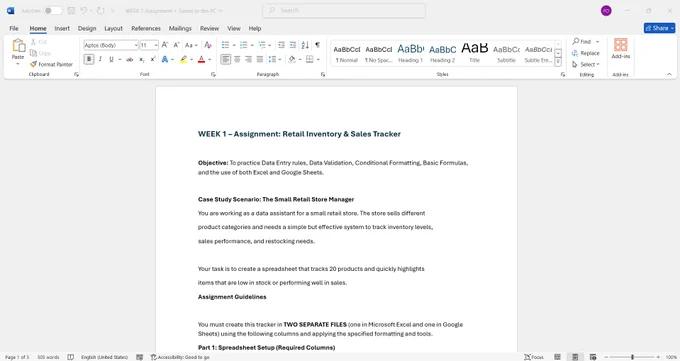This screenshot has height=361, width=680.
Task: Open Paragraph dialog launcher
Action: tap(323, 75)
